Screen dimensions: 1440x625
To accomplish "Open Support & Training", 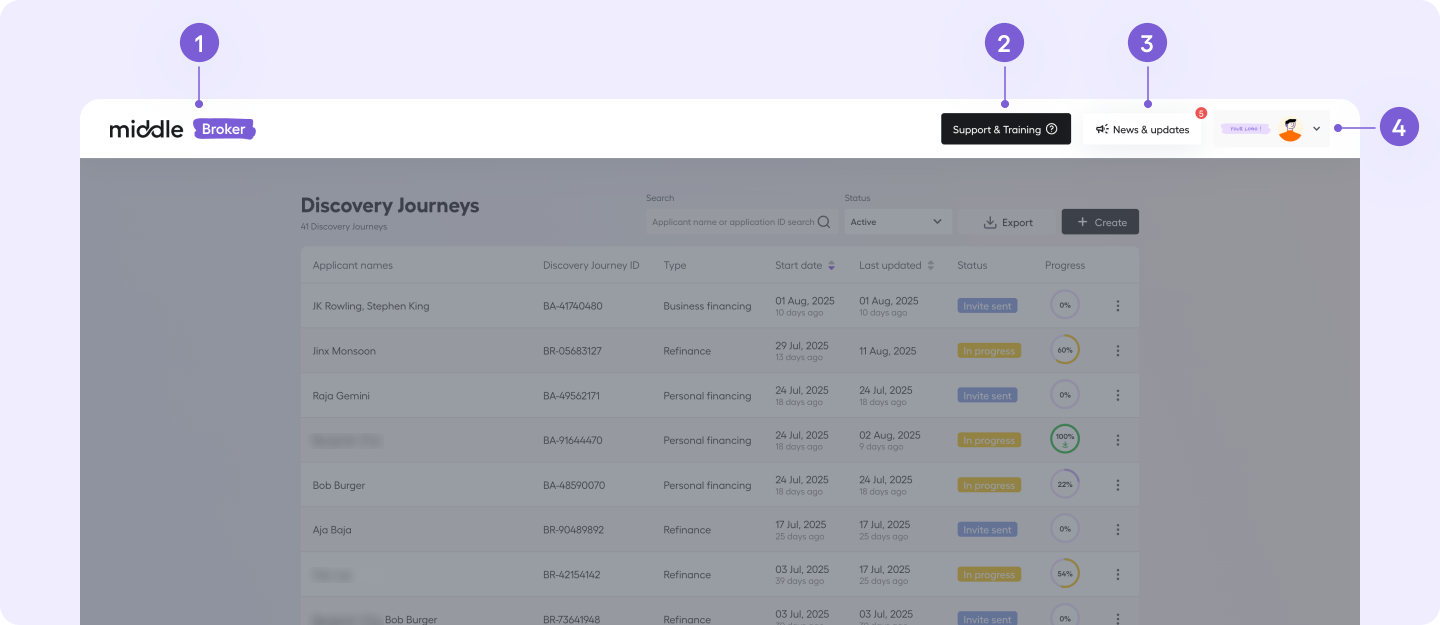I will pos(1006,129).
